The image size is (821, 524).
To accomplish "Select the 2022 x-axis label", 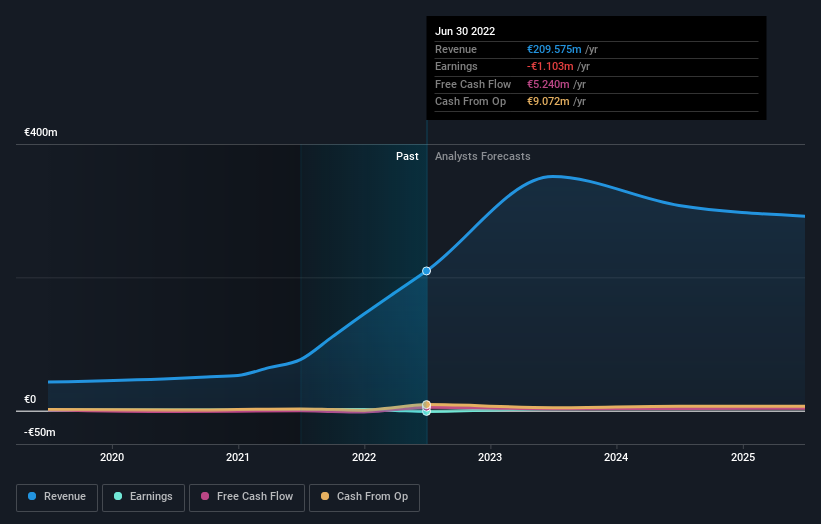I will pos(364,457).
